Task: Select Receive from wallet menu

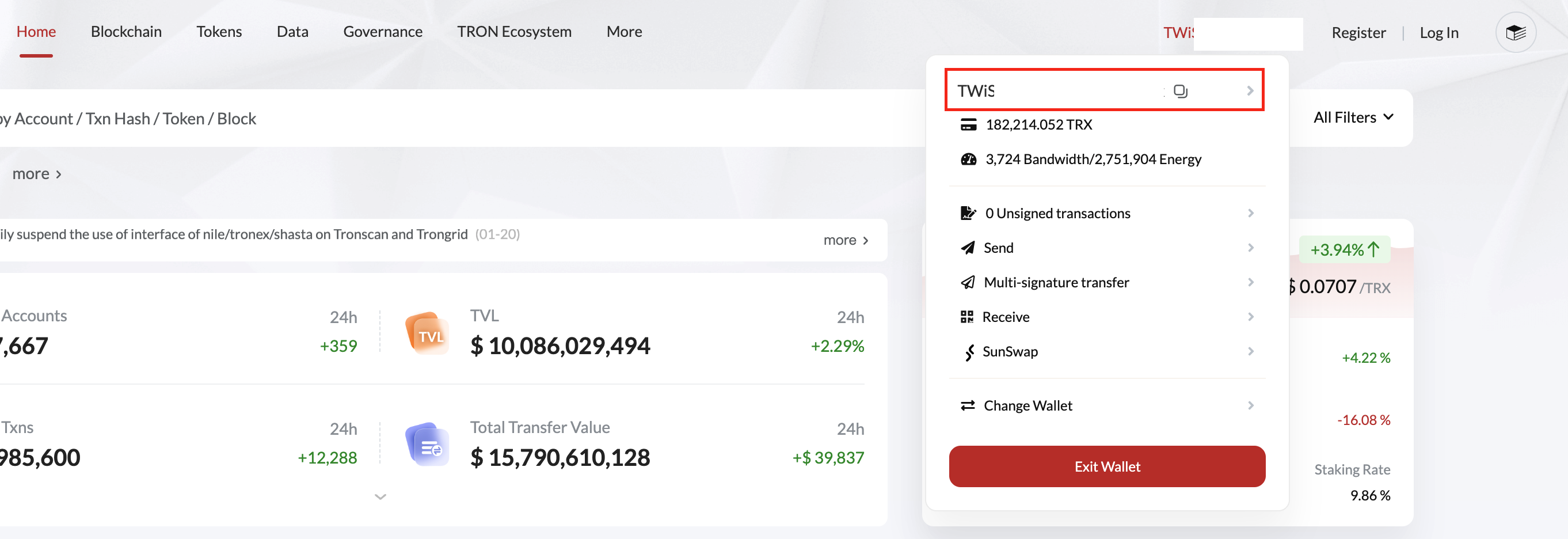Action: [x=1108, y=317]
